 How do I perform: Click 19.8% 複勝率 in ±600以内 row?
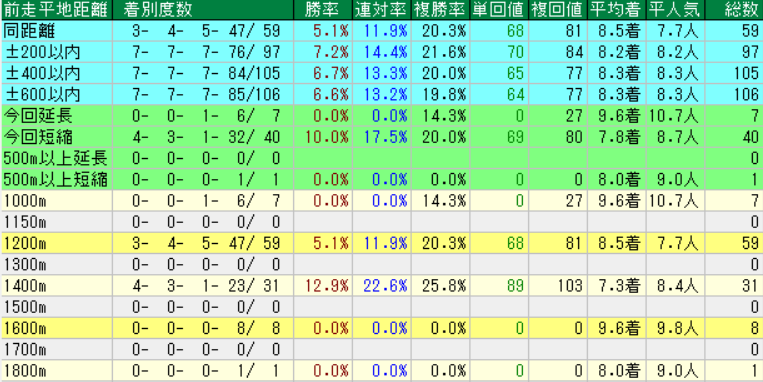tap(445, 94)
